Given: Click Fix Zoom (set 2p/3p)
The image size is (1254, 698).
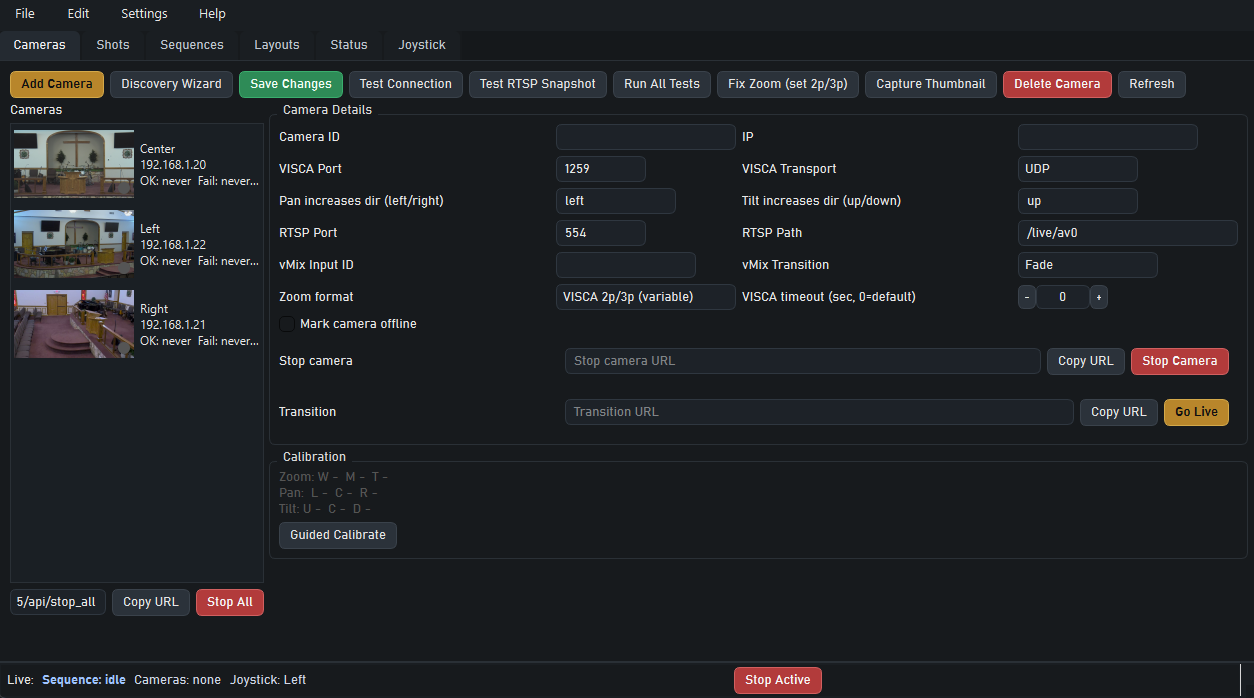Looking at the screenshot, I should click(x=787, y=84).
